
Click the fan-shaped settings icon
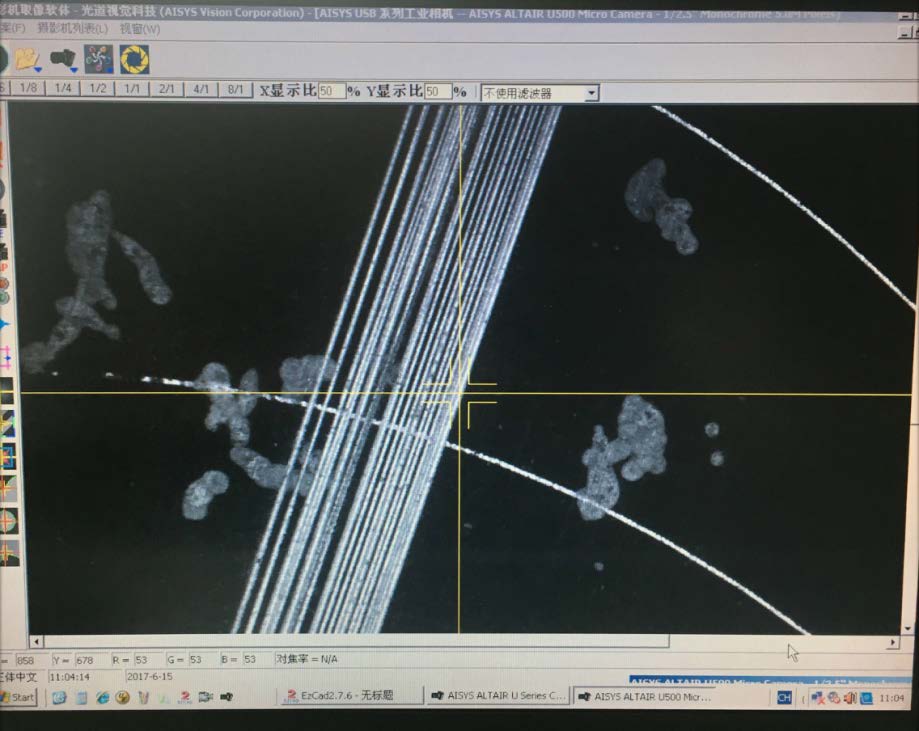click(x=98, y=60)
